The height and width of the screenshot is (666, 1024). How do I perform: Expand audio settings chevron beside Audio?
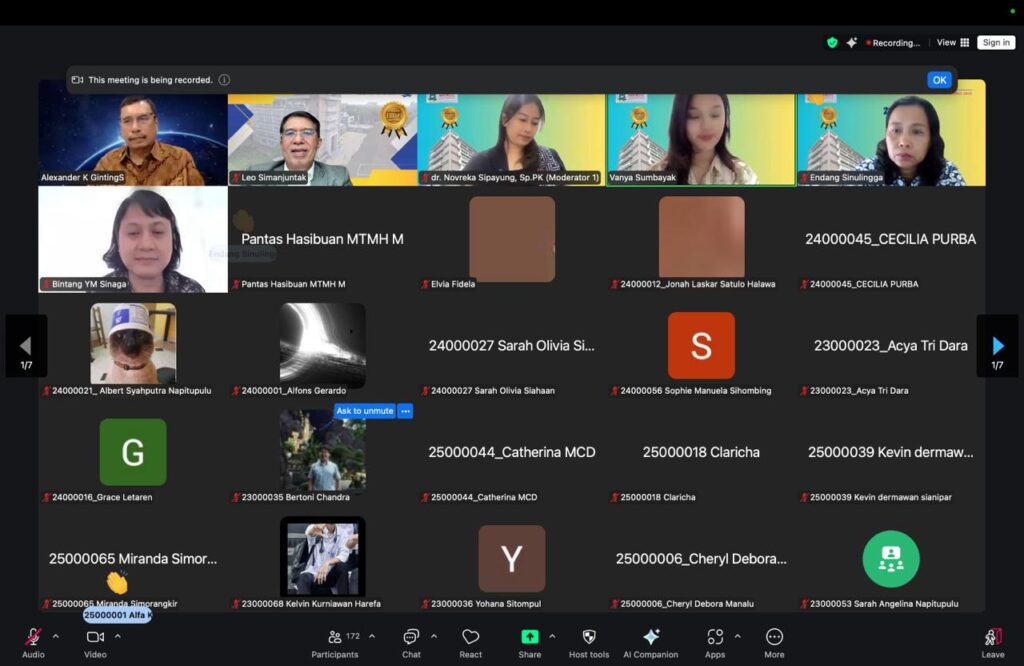(56, 636)
